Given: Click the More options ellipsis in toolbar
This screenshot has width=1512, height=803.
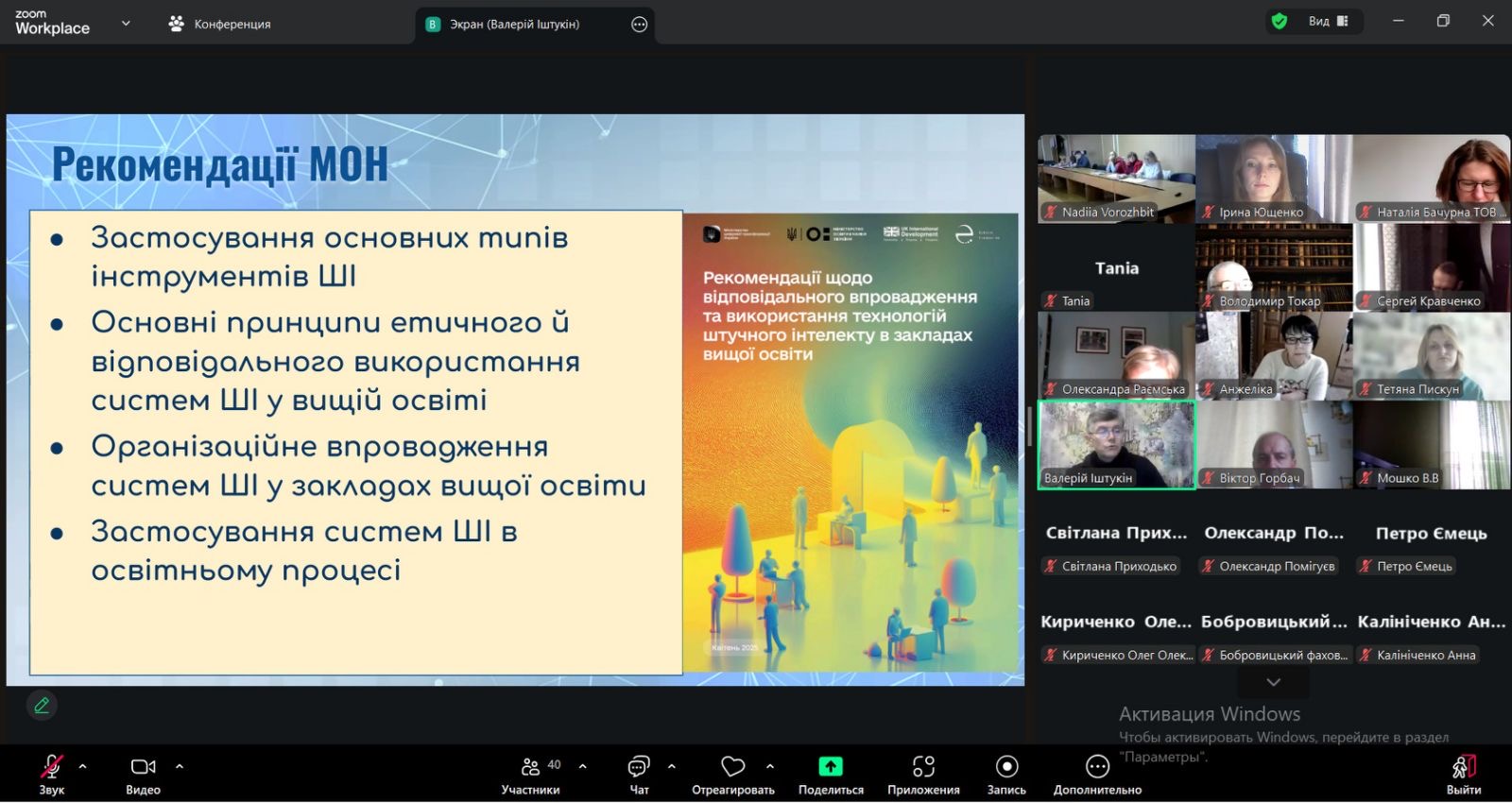Looking at the screenshot, I should tap(1097, 766).
